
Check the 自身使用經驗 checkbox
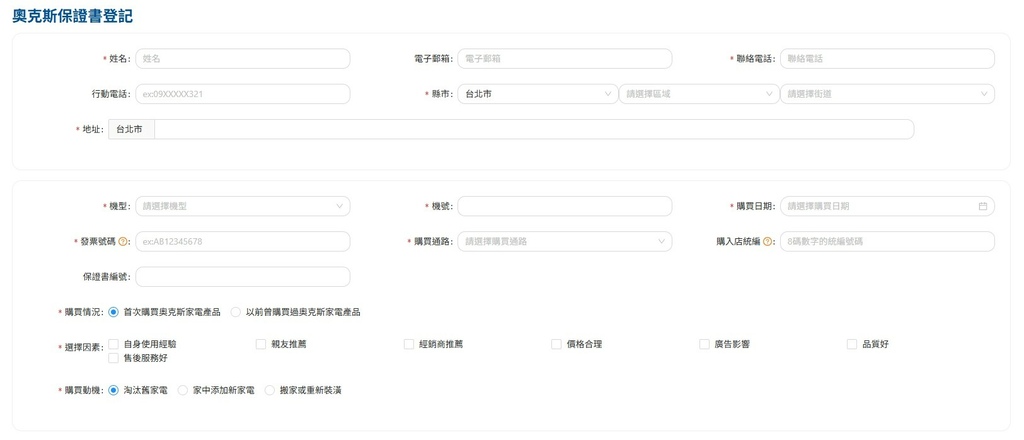[x=114, y=344]
